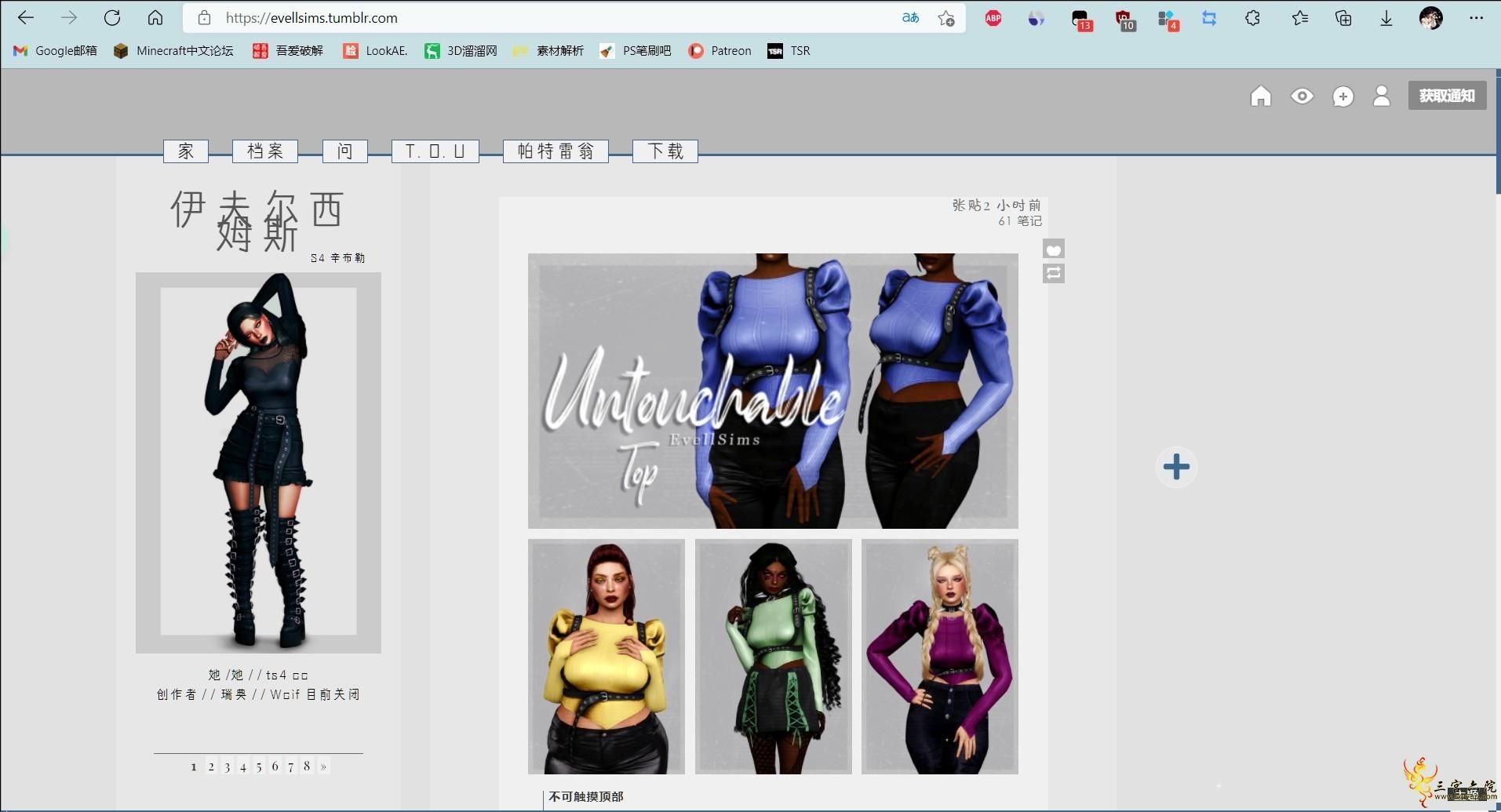
Task: Open the favorites list
Action: point(1299,18)
